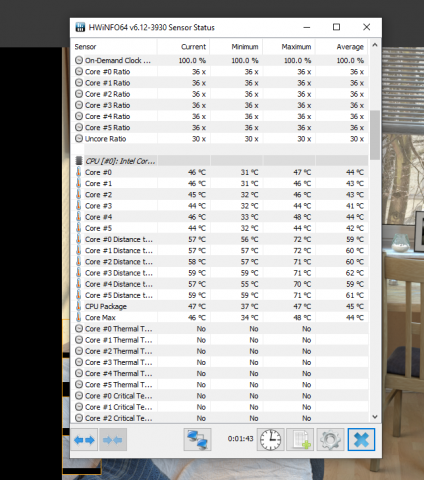Click the Sensor column header
This screenshot has width=424, height=480.
[x=114, y=47]
